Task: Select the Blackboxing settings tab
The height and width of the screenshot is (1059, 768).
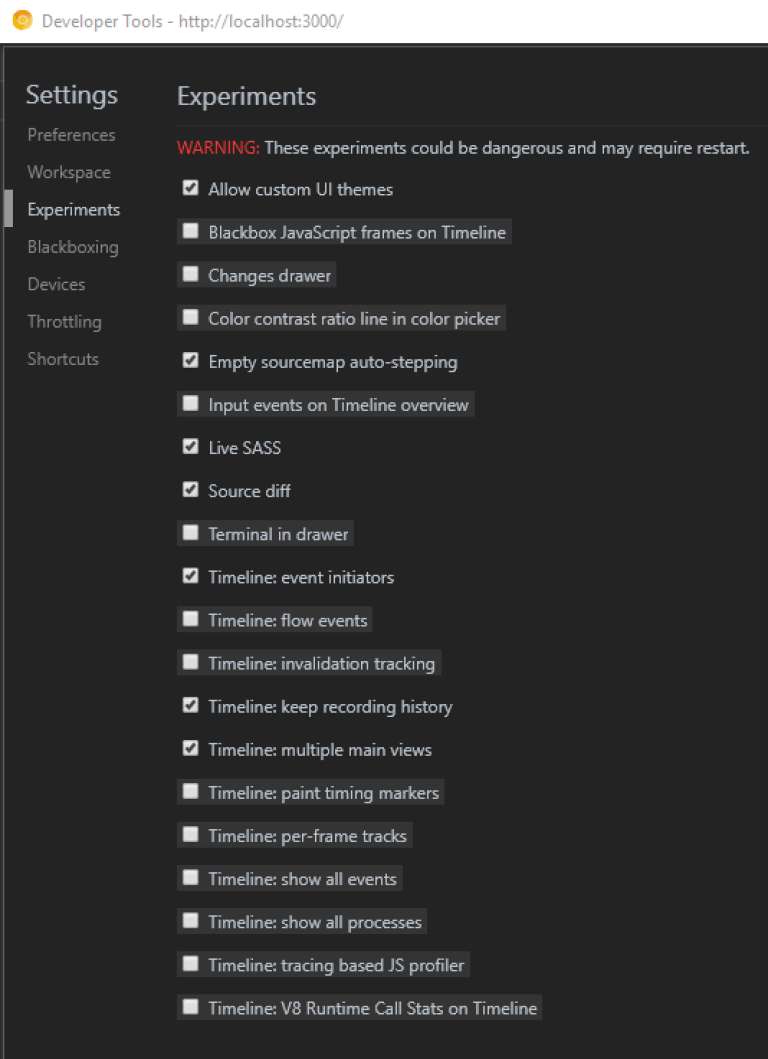Action: point(73,247)
